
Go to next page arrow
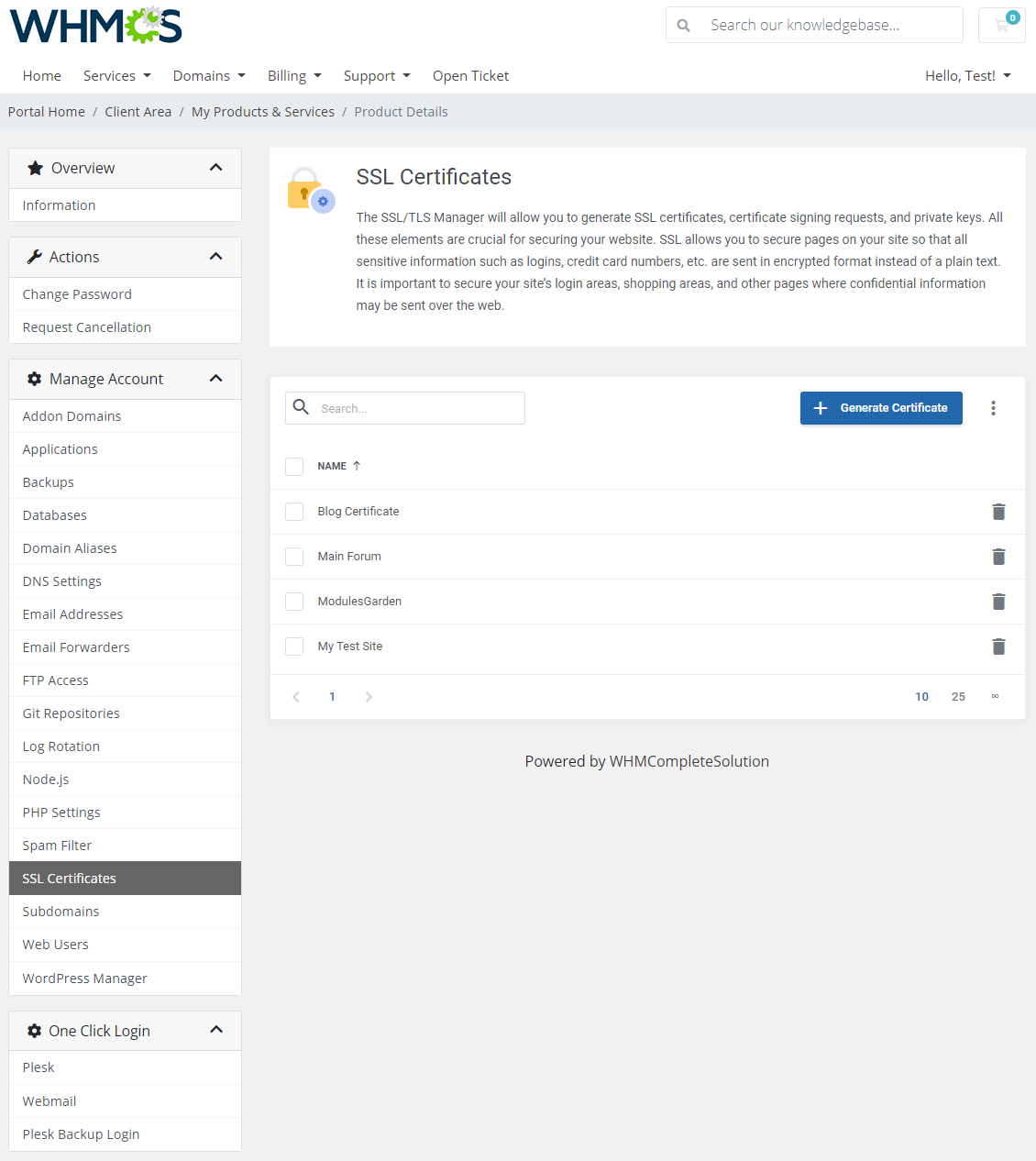369,697
